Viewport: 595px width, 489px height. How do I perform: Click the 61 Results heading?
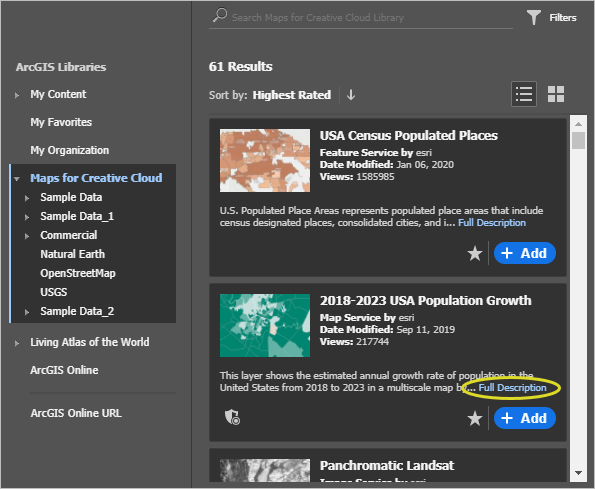240,66
